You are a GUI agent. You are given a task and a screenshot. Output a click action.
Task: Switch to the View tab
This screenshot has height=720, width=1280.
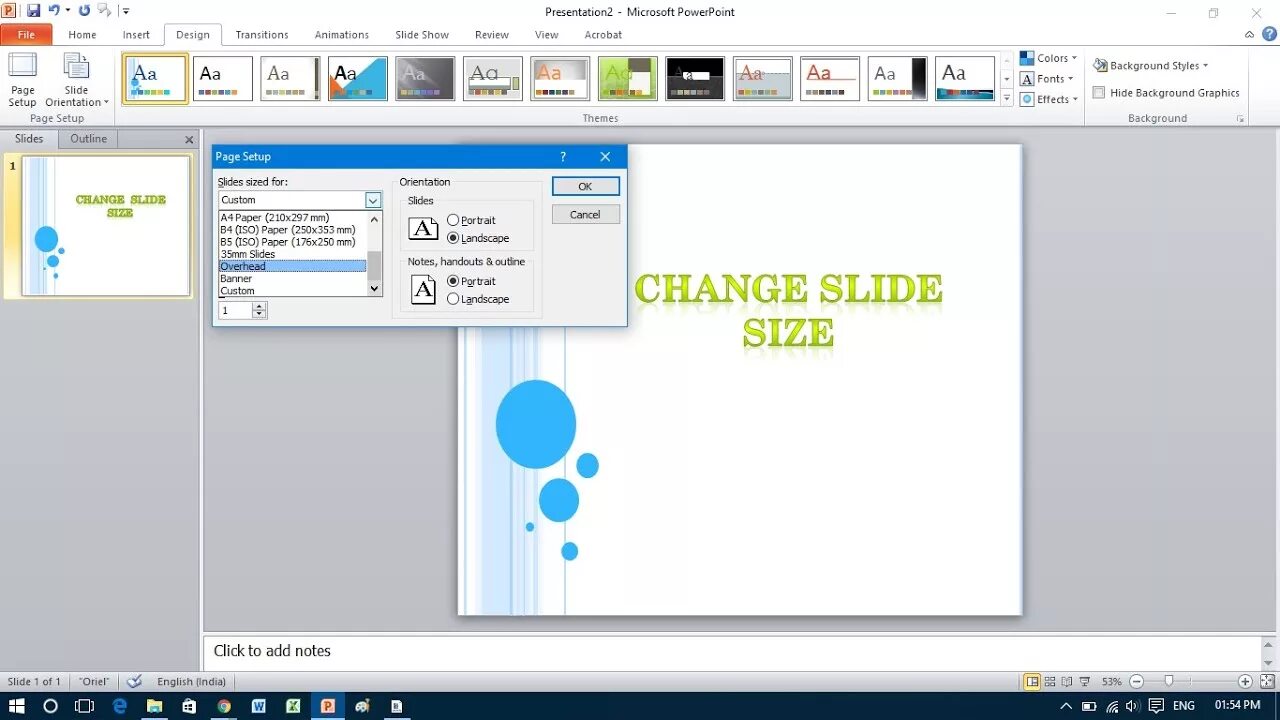point(547,35)
